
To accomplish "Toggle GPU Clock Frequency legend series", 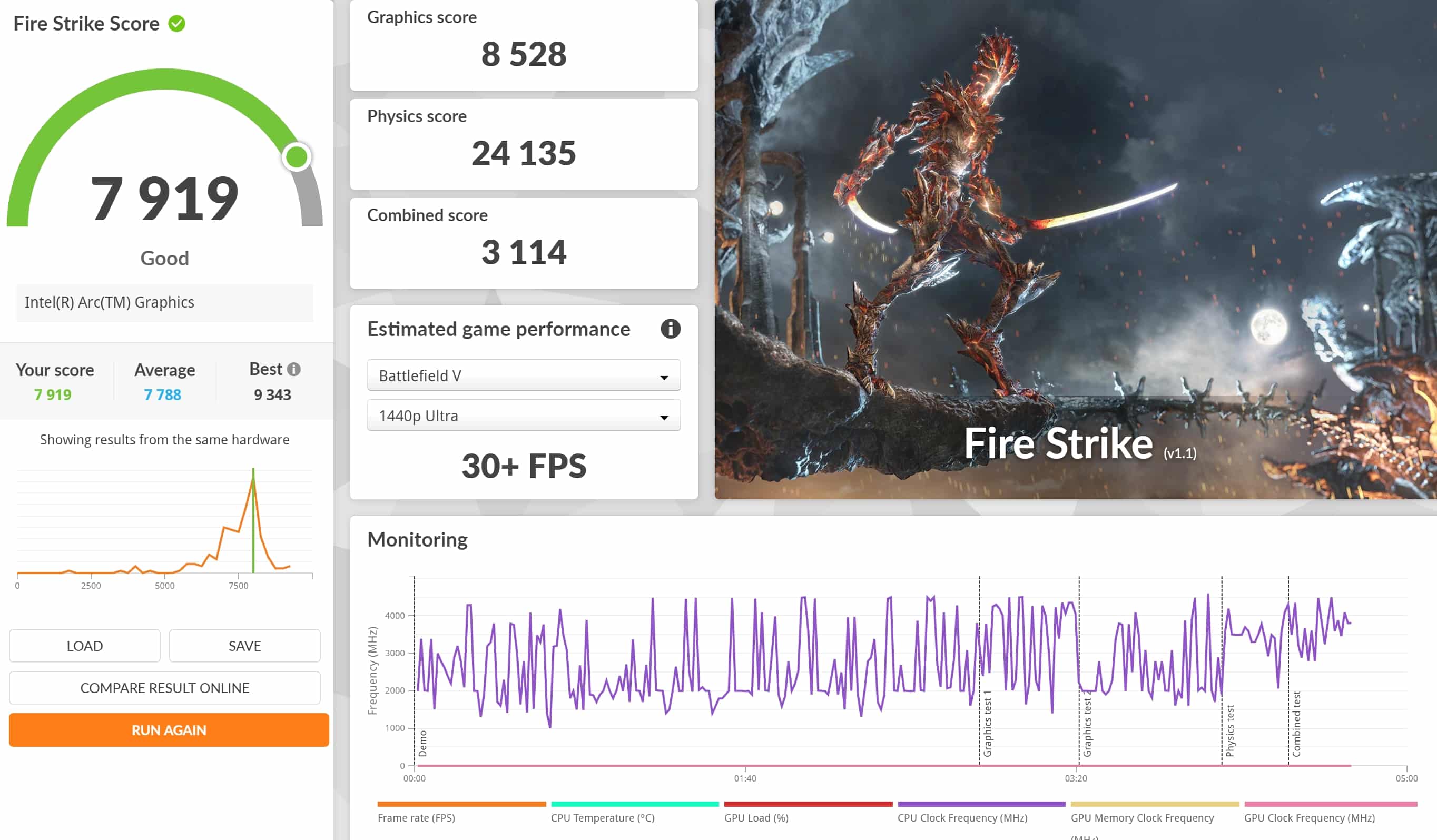I will [x=1308, y=818].
